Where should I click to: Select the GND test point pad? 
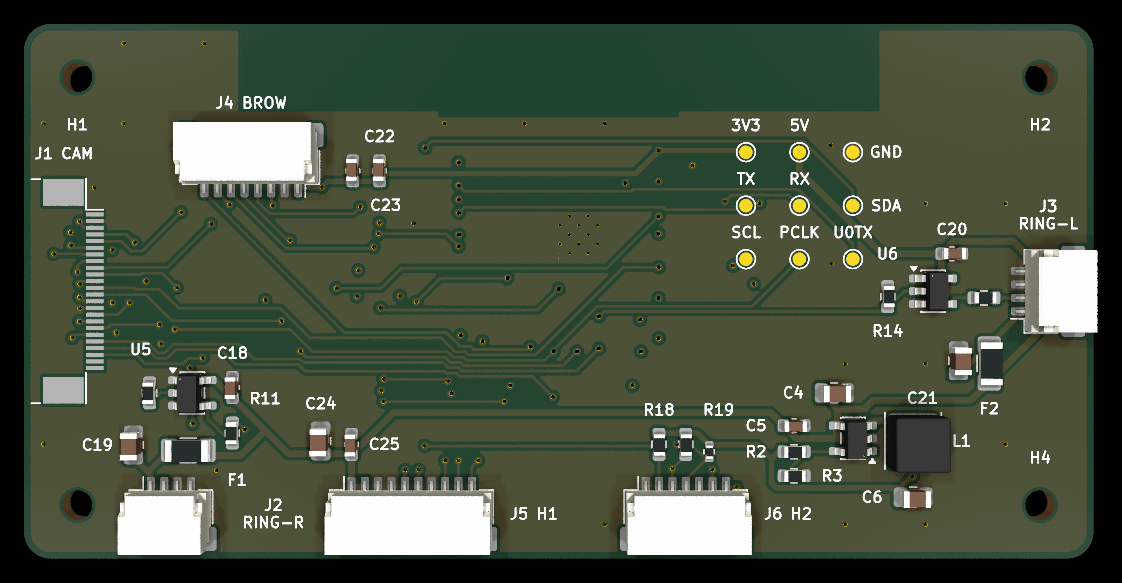click(x=852, y=152)
